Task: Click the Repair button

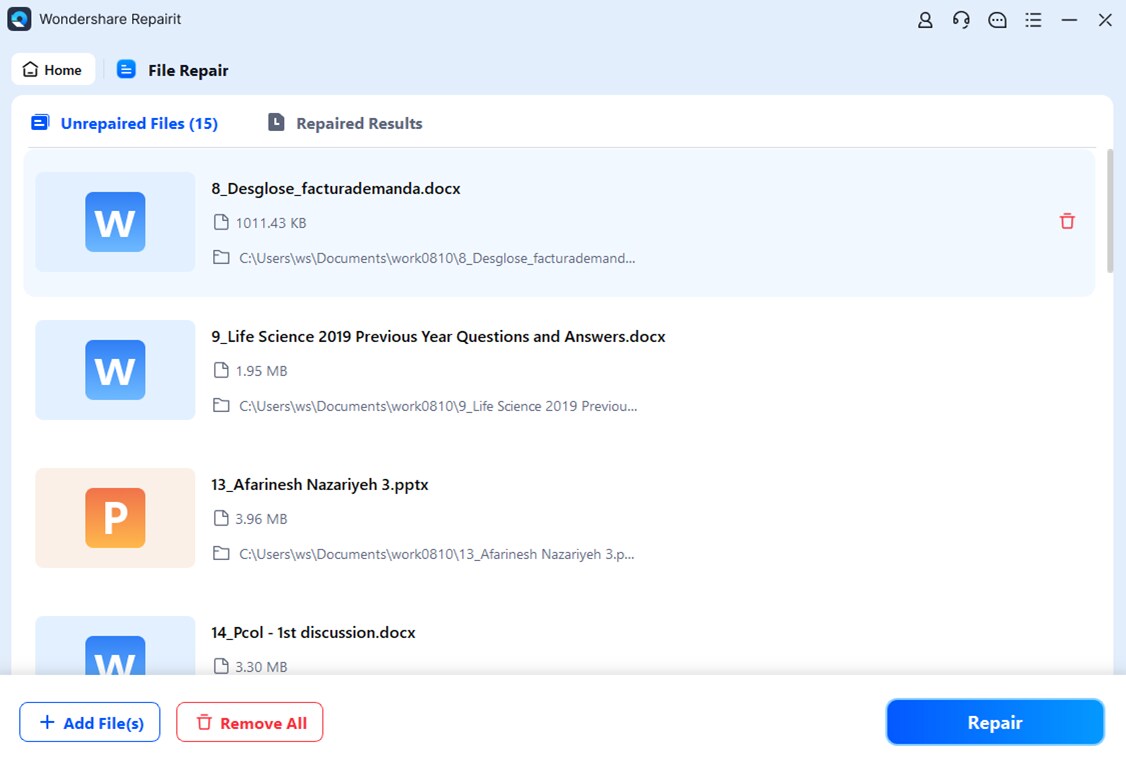Action: click(995, 722)
